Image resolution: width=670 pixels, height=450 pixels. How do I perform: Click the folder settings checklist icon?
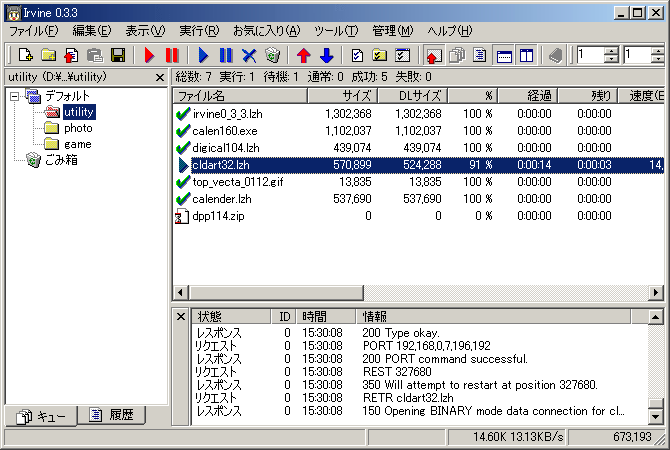click(x=379, y=55)
